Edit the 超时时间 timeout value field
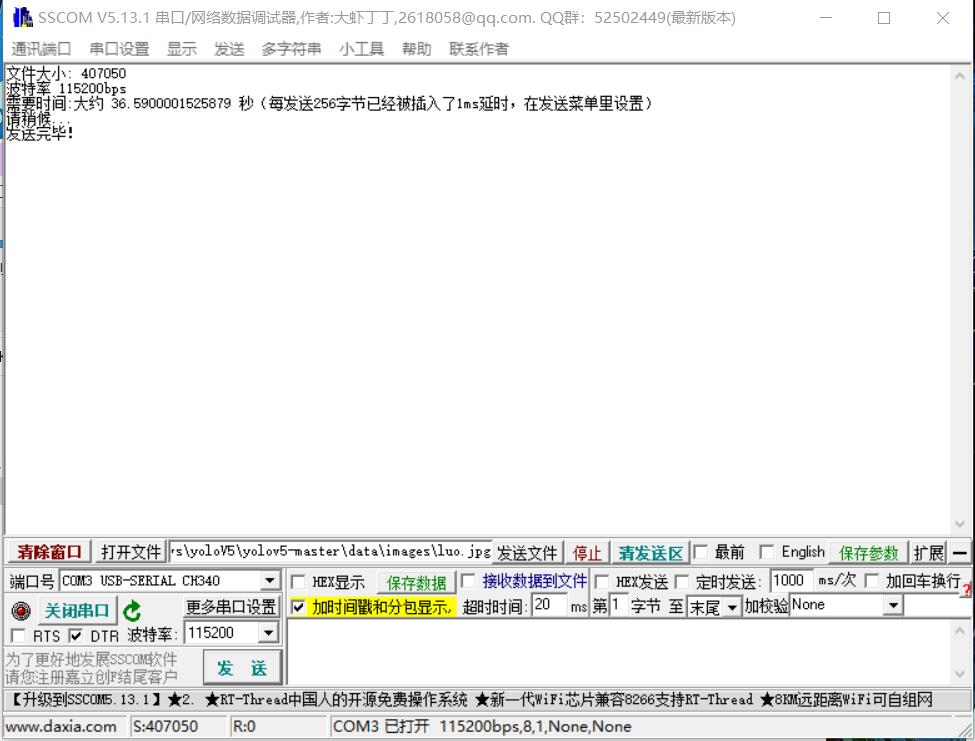The height and width of the screenshot is (741, 975). pyautogui.click(x=550, y=604)
